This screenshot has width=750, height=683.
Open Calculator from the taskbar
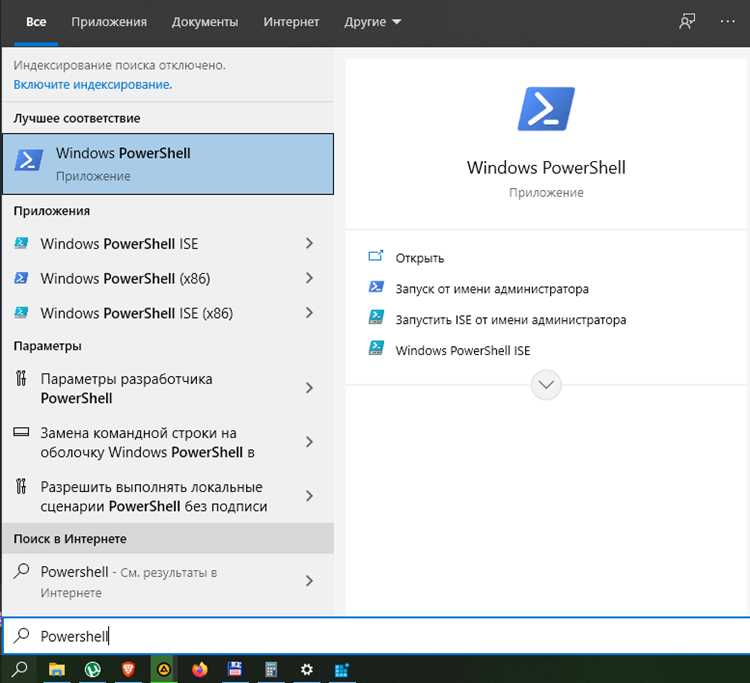(271, 670)
